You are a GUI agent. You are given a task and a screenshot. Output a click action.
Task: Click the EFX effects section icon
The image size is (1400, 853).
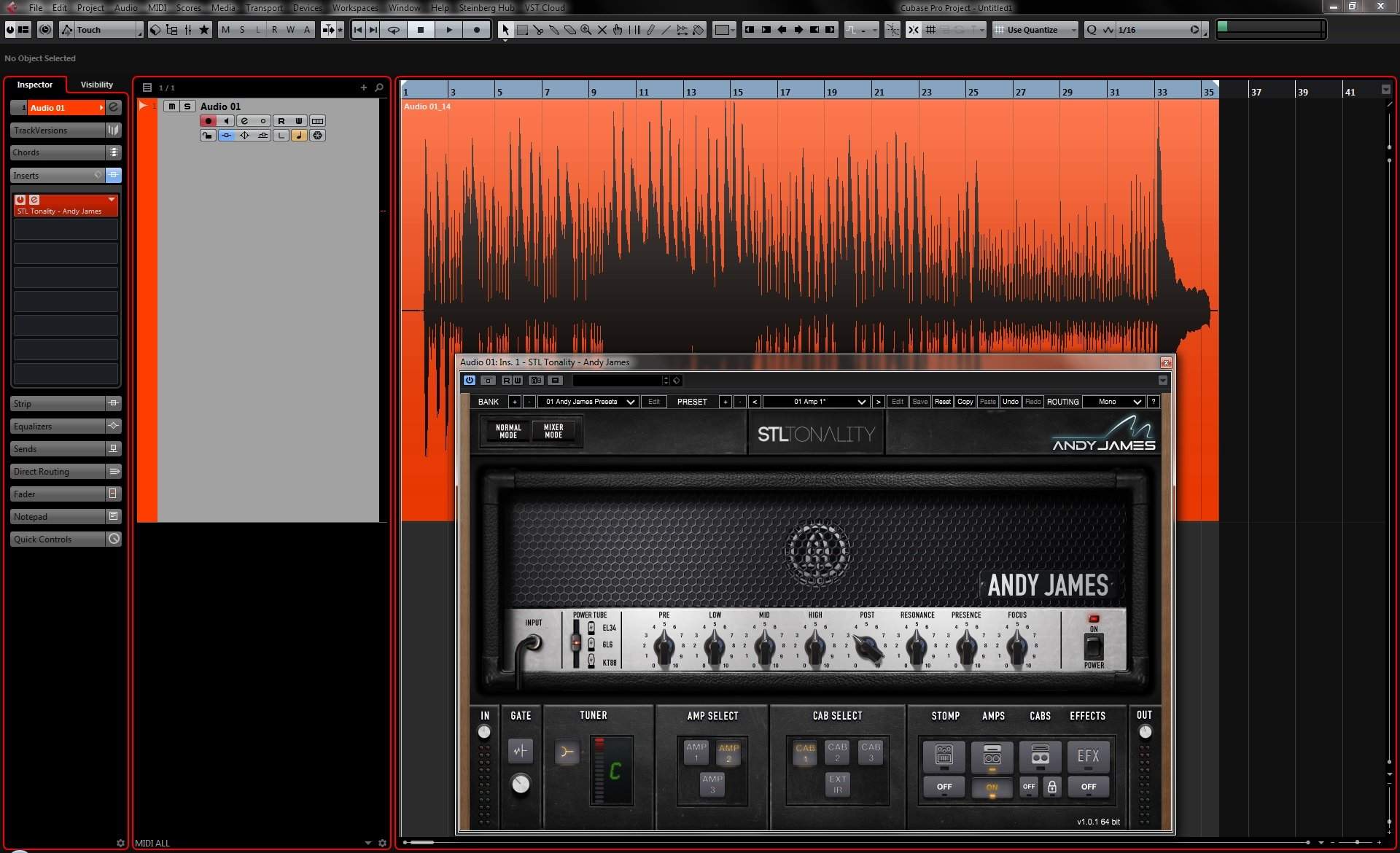tap(1088, 756)
